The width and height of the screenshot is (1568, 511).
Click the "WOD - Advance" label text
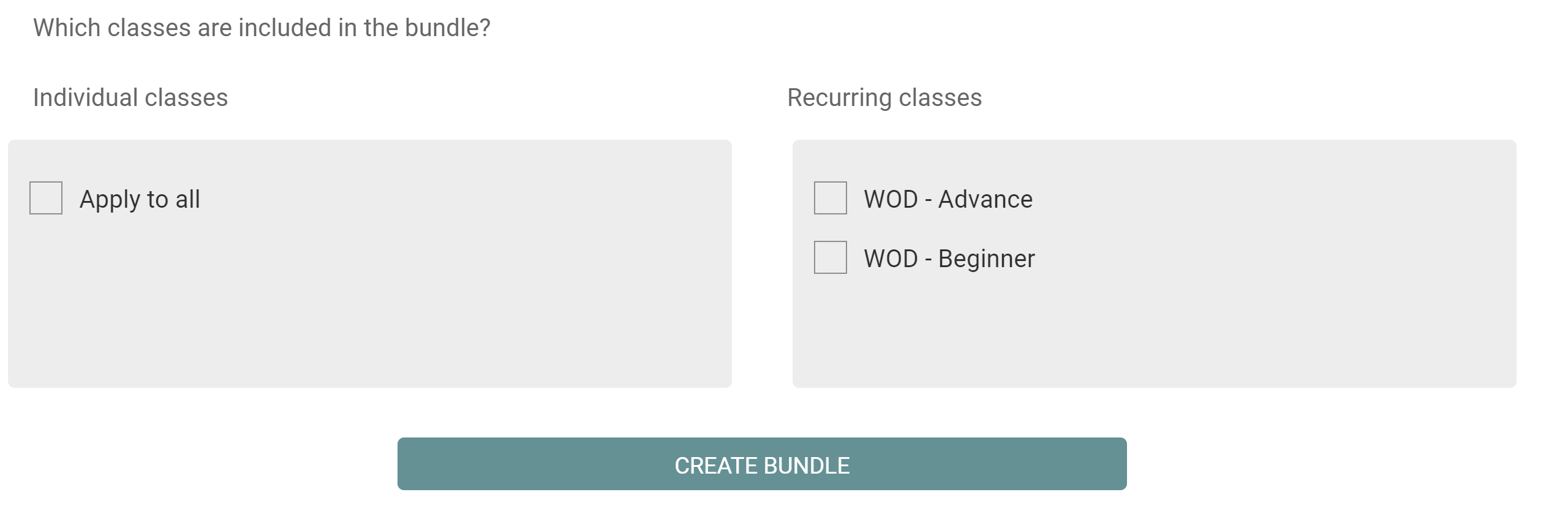(948, 199)
